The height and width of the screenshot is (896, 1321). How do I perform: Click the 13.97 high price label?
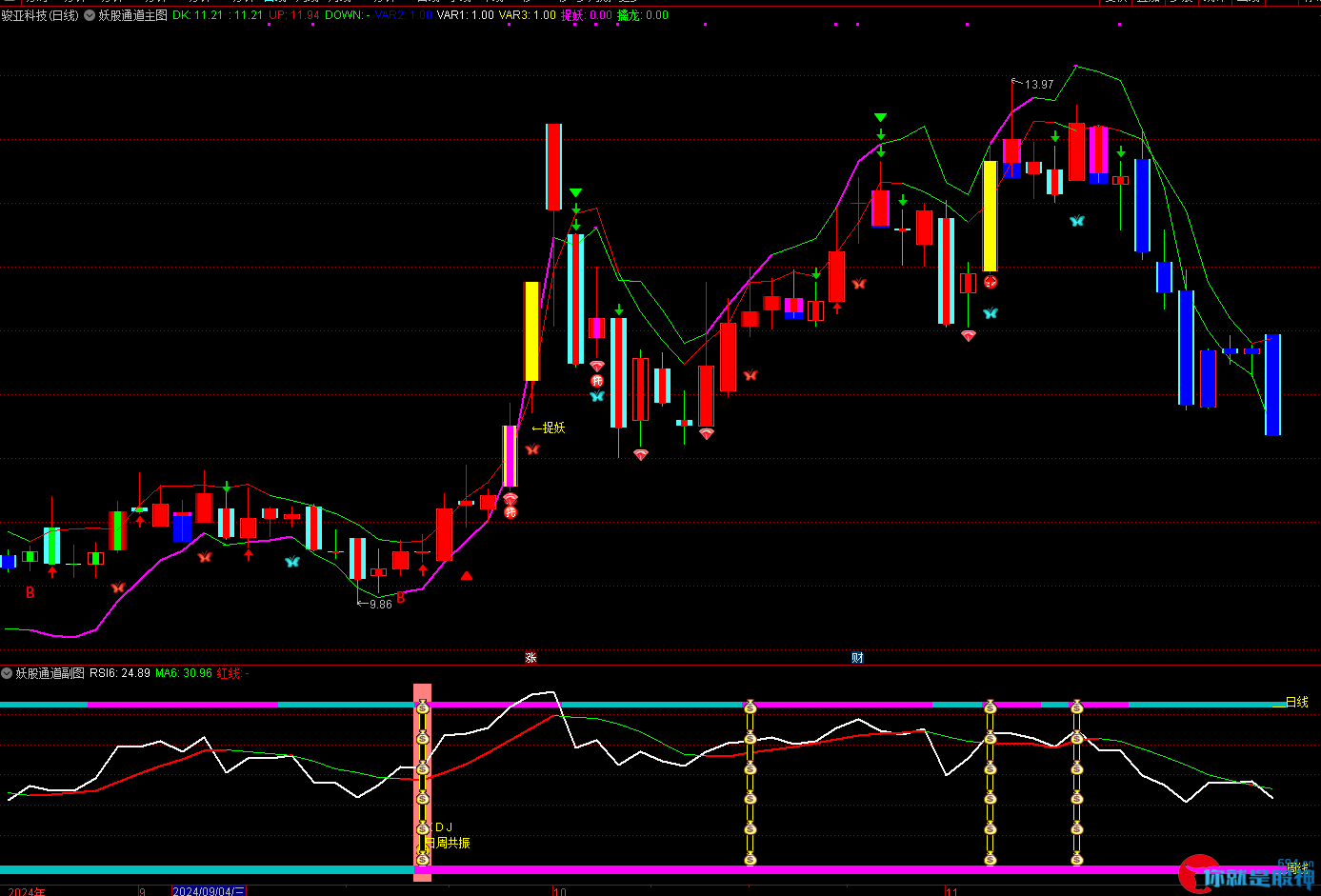[1038, 85]
